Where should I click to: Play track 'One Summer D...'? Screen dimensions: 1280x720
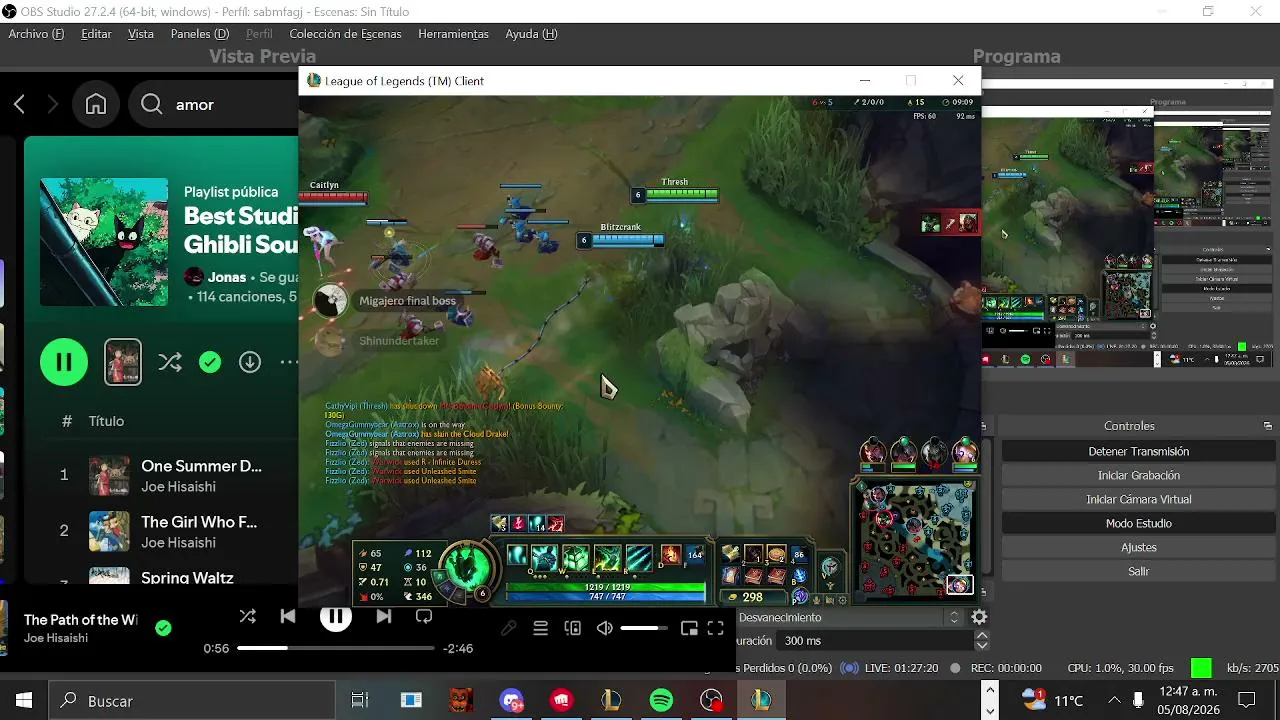201,466
